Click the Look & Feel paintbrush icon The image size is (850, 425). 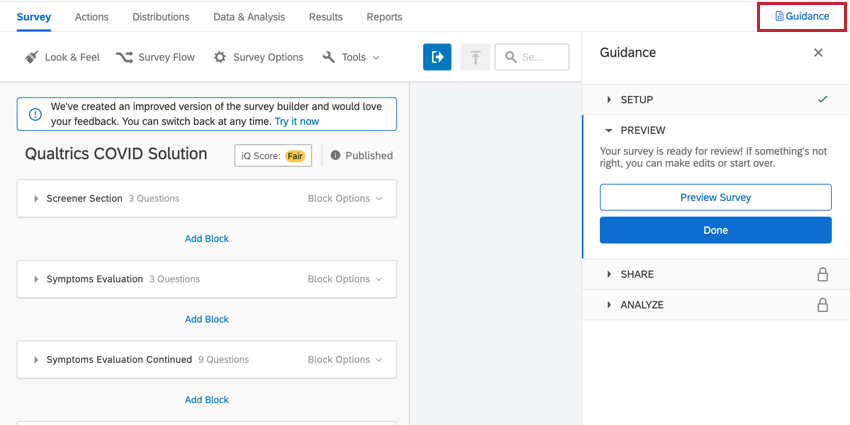(x=32, y=57)
